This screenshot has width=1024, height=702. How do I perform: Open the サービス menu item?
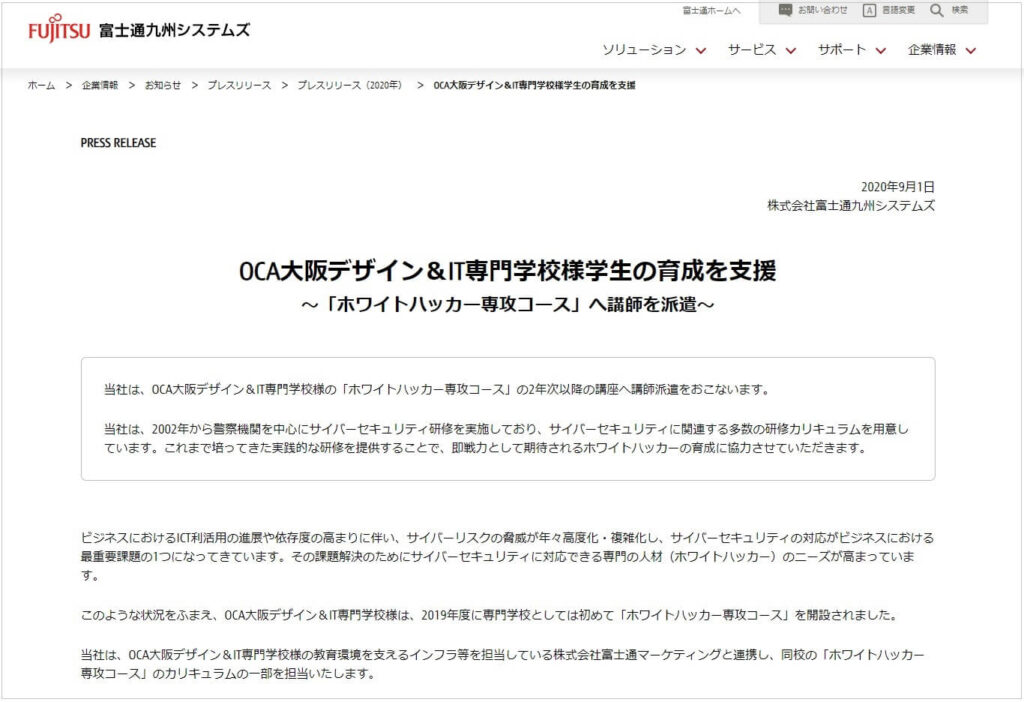pos(752,50)
